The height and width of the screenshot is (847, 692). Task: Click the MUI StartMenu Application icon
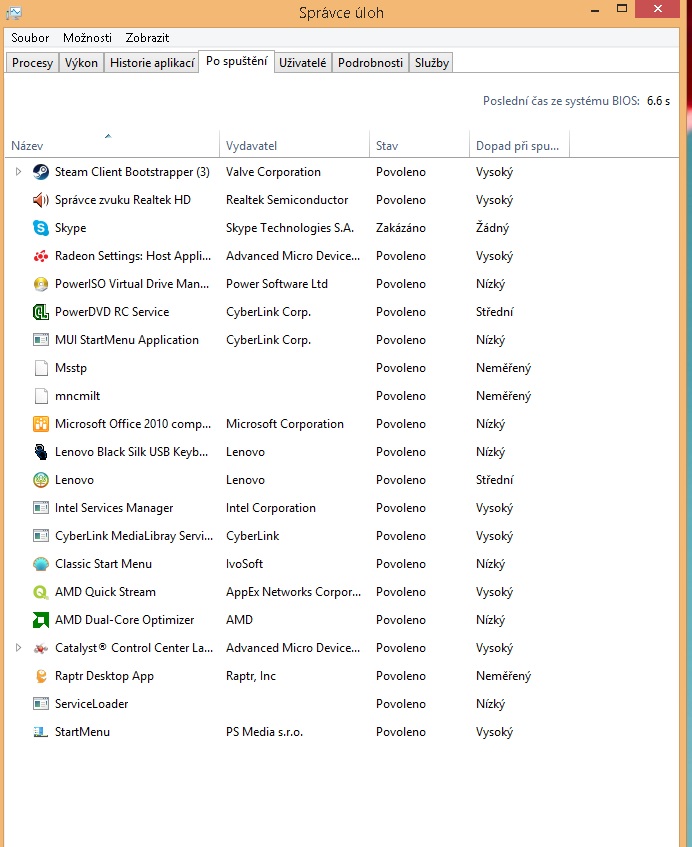tap(41, 340)
